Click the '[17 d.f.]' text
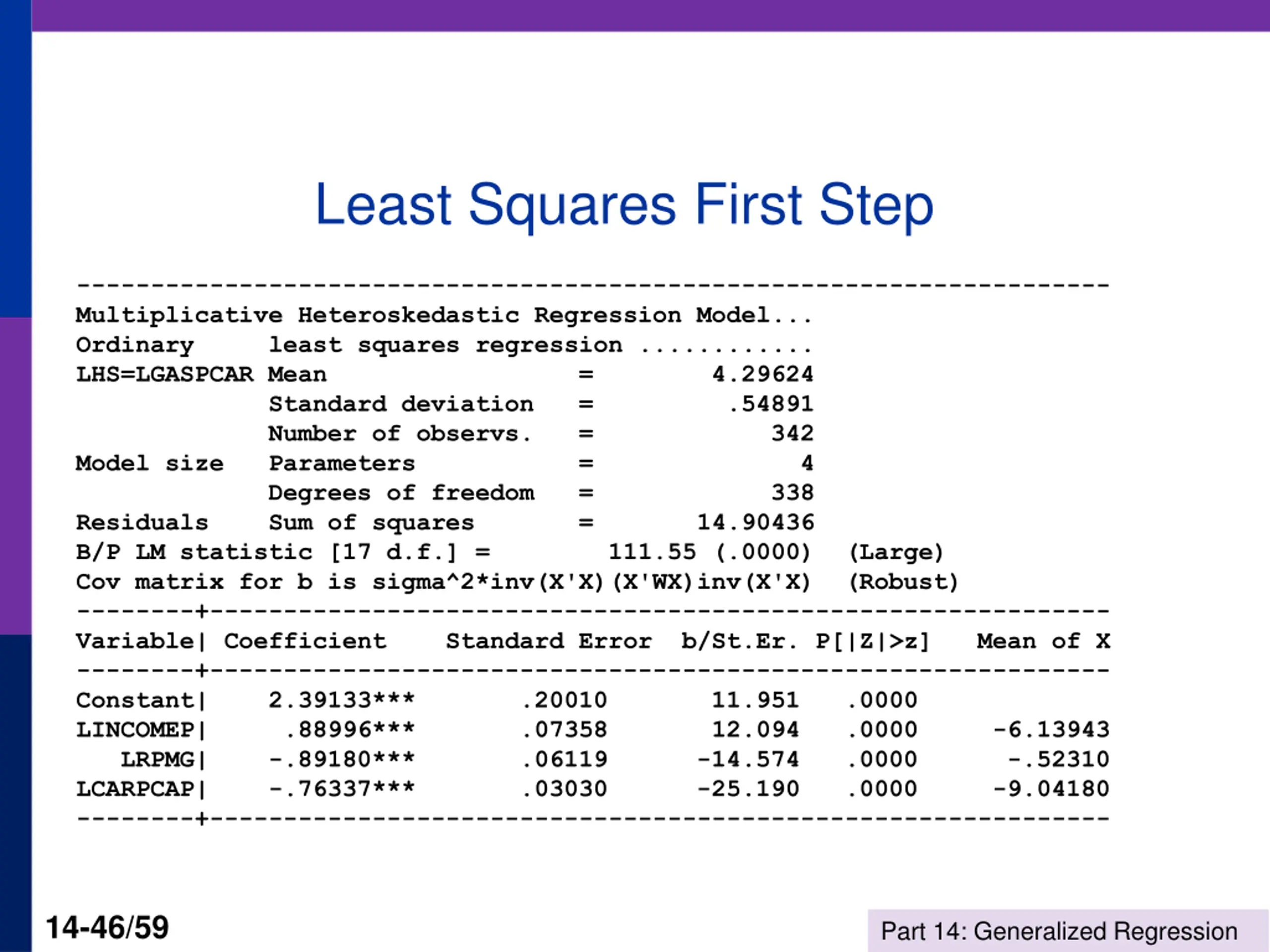This screenshot has height=952, width=1270. pyautogui.click(x=393, y=553)
